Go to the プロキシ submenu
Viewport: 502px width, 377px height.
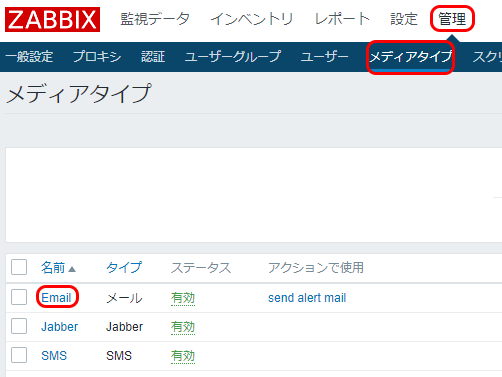point(97,57)
